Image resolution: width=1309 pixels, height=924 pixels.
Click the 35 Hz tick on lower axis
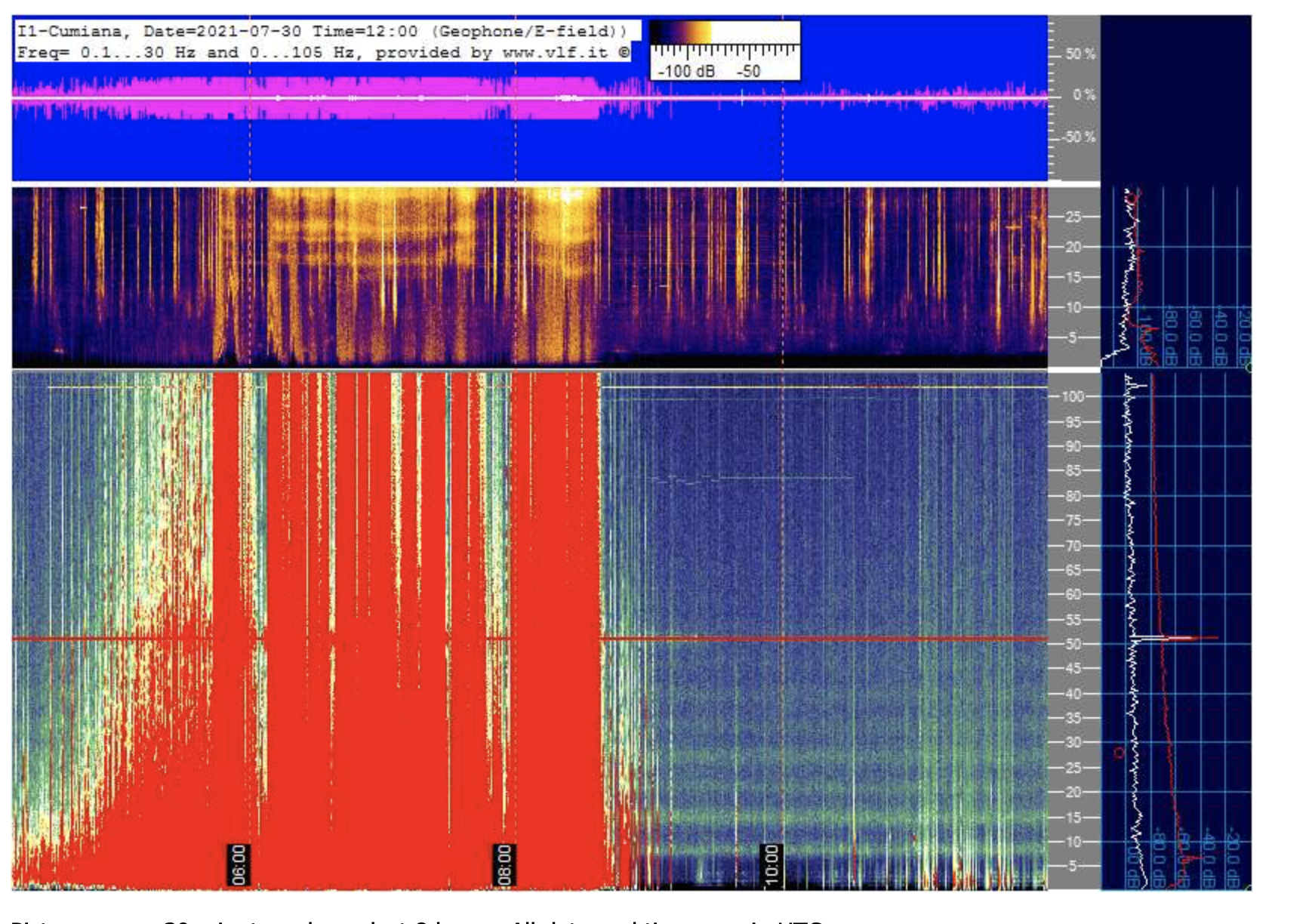point(1073,718)
